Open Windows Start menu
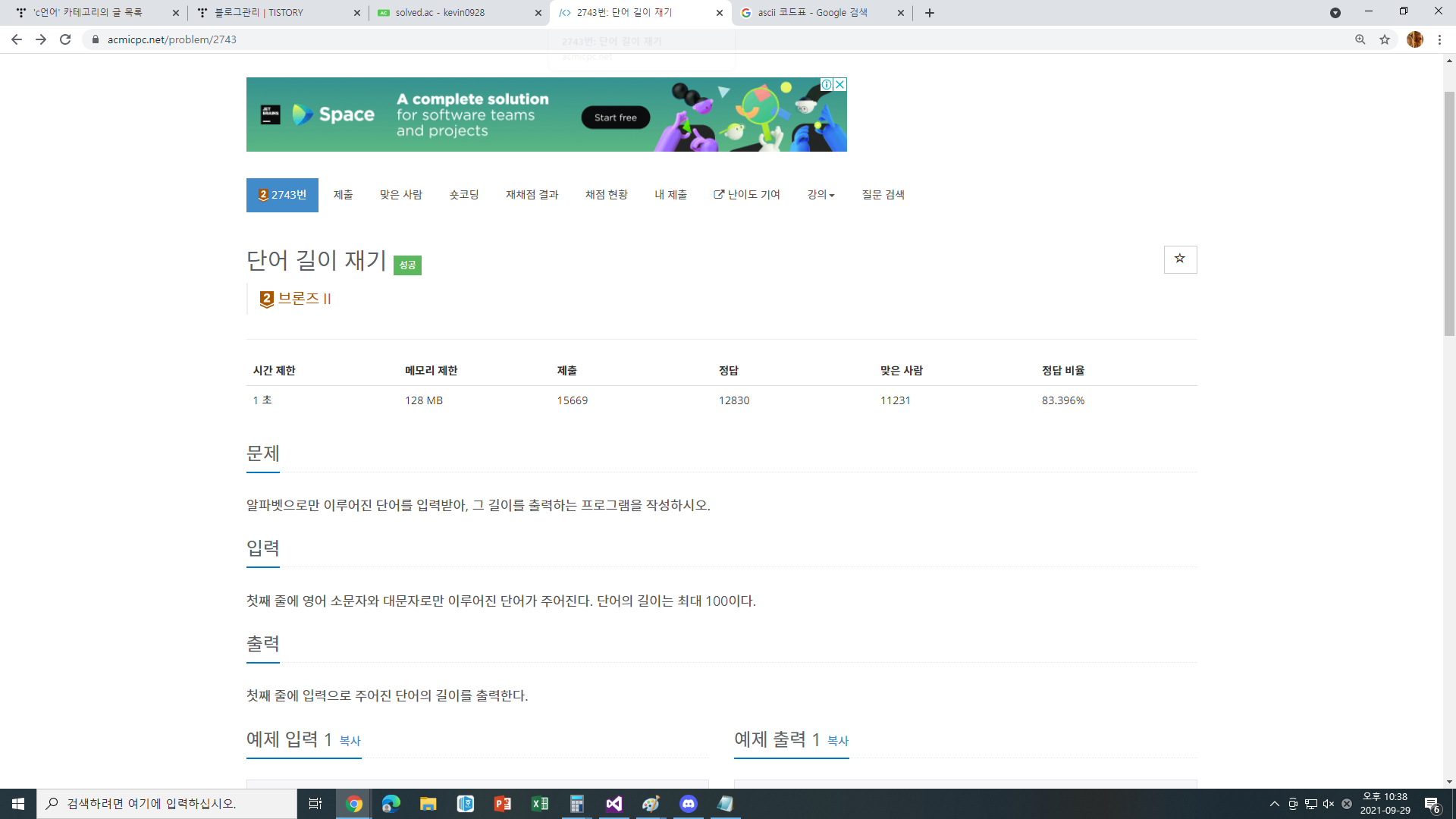Image resolution: width=1456 pixels, height=819 pixels. pos(18,804)
